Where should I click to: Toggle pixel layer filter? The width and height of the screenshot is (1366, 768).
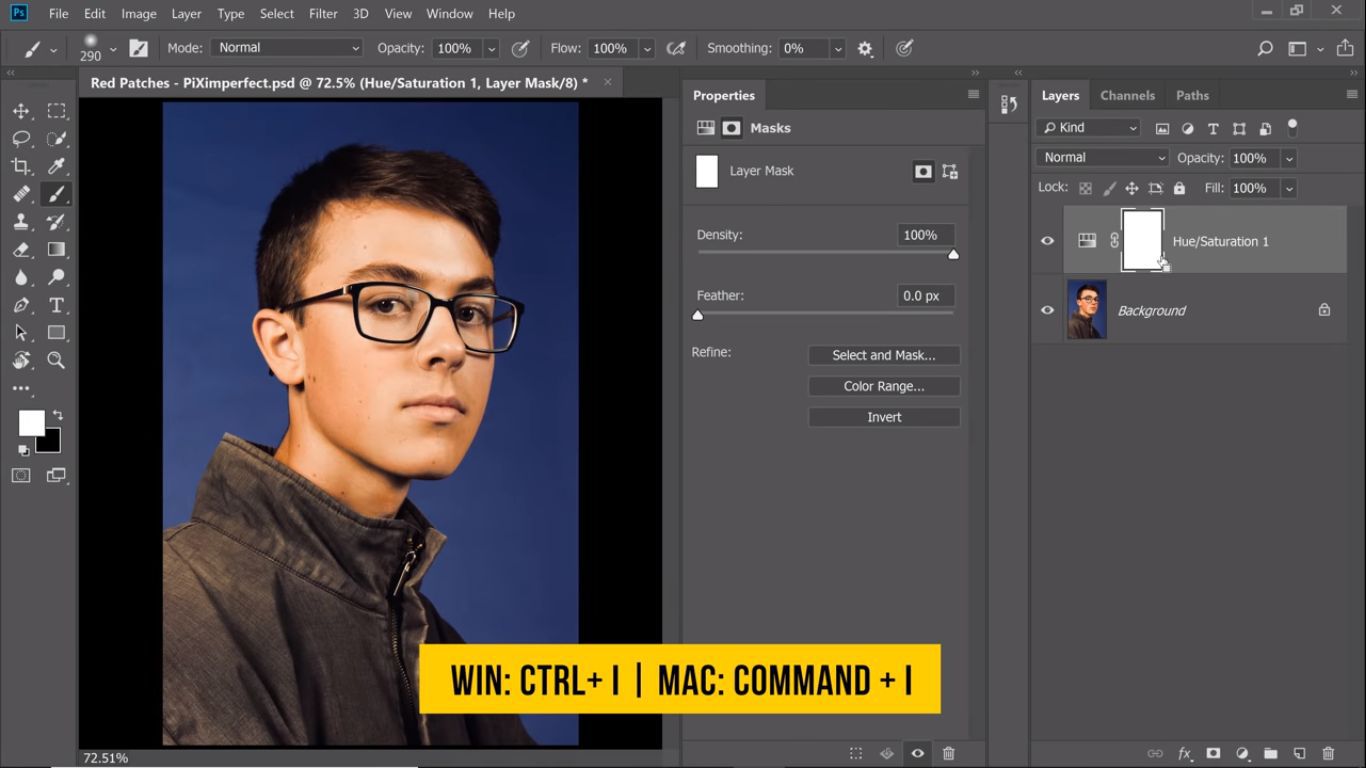pos(1162,128)
